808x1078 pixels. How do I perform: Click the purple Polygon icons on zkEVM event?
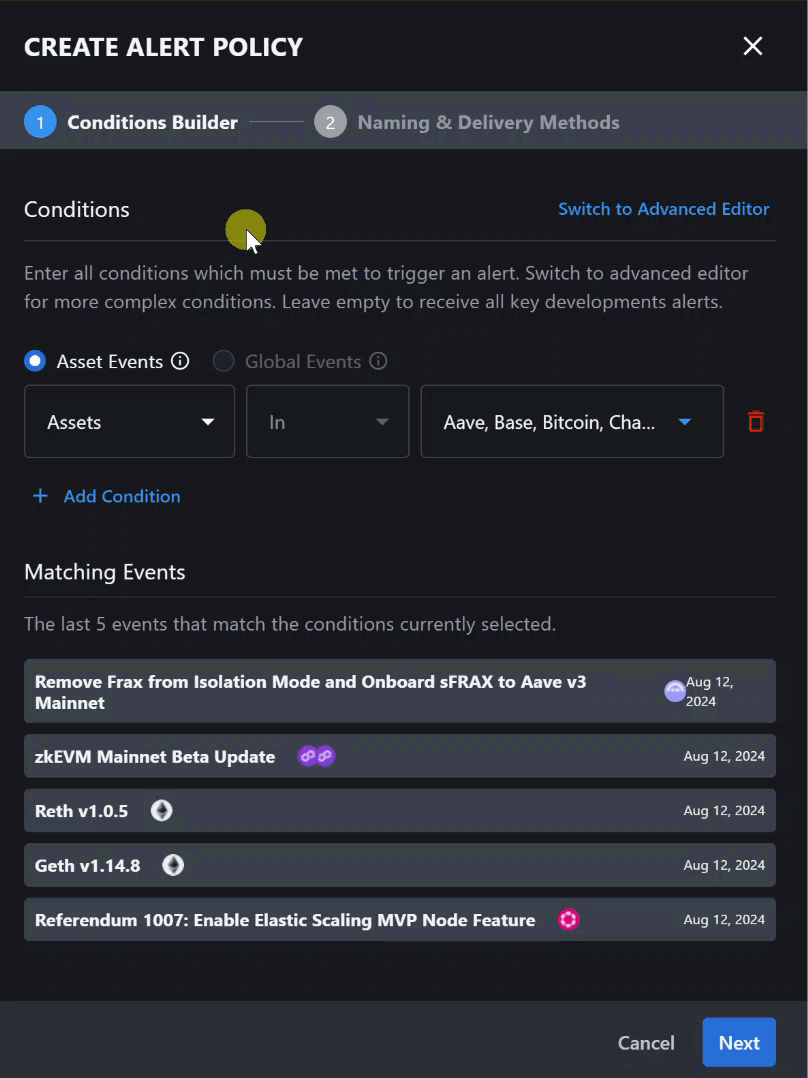(x=316, y=756)
